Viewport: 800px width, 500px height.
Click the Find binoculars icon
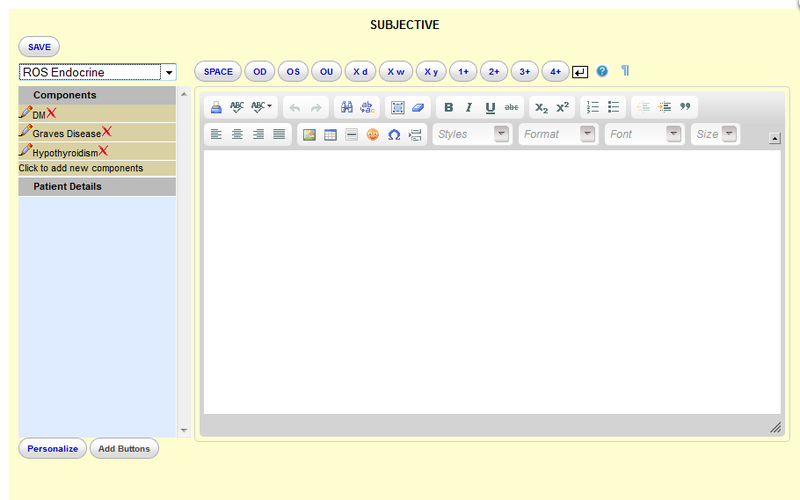347,108
